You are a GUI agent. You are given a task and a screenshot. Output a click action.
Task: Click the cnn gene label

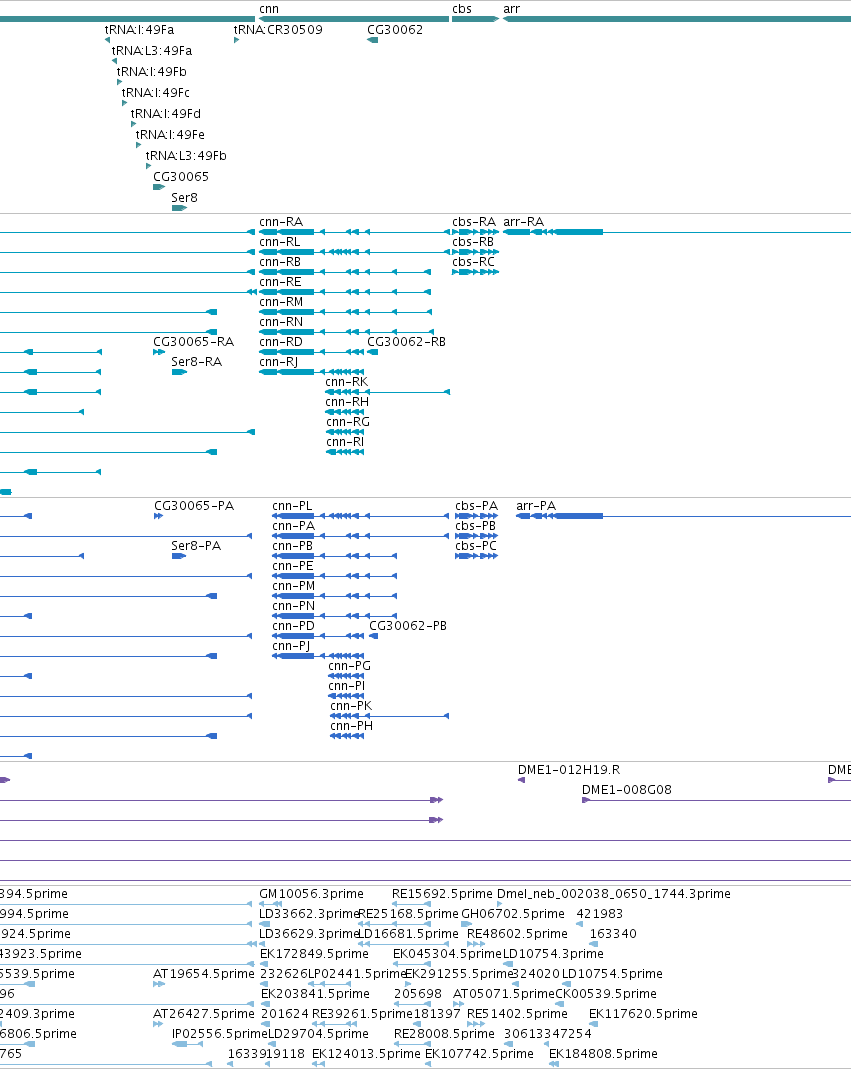pyautogui.click(x=269, y=9)
